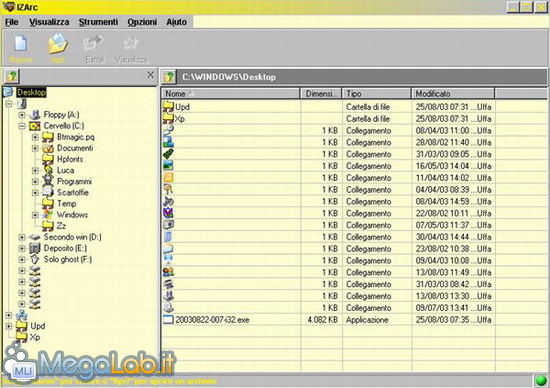This screenshot has height=388, width=550.
Task: Expand the Documenti folder node
Action: pos(35,148)
